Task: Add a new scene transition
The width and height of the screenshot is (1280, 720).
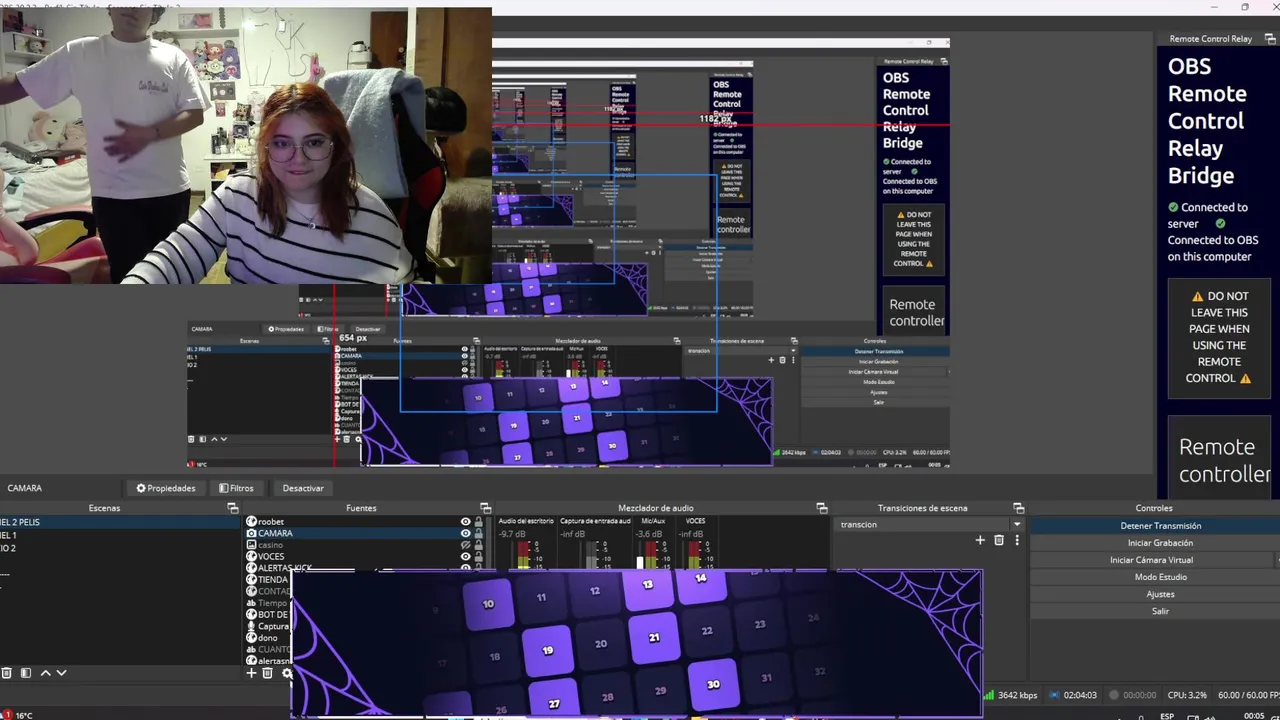Action: pyautogui.click(x=980, y=540)
